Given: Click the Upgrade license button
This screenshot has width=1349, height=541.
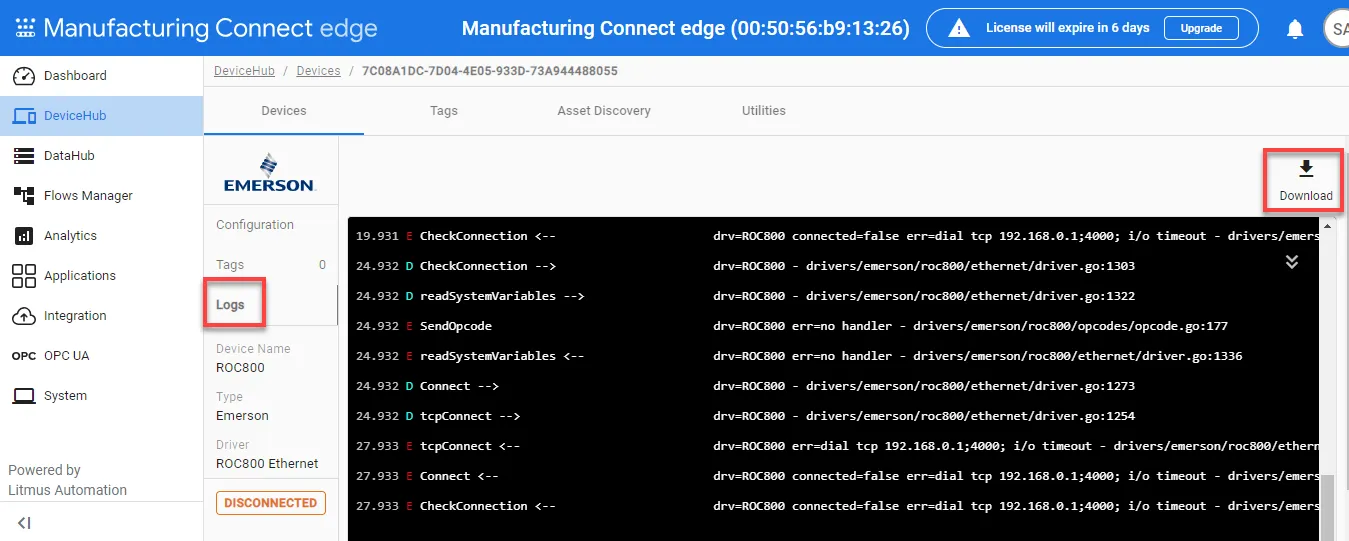Looking at the screenshot, I should (x=1201, y=28).
